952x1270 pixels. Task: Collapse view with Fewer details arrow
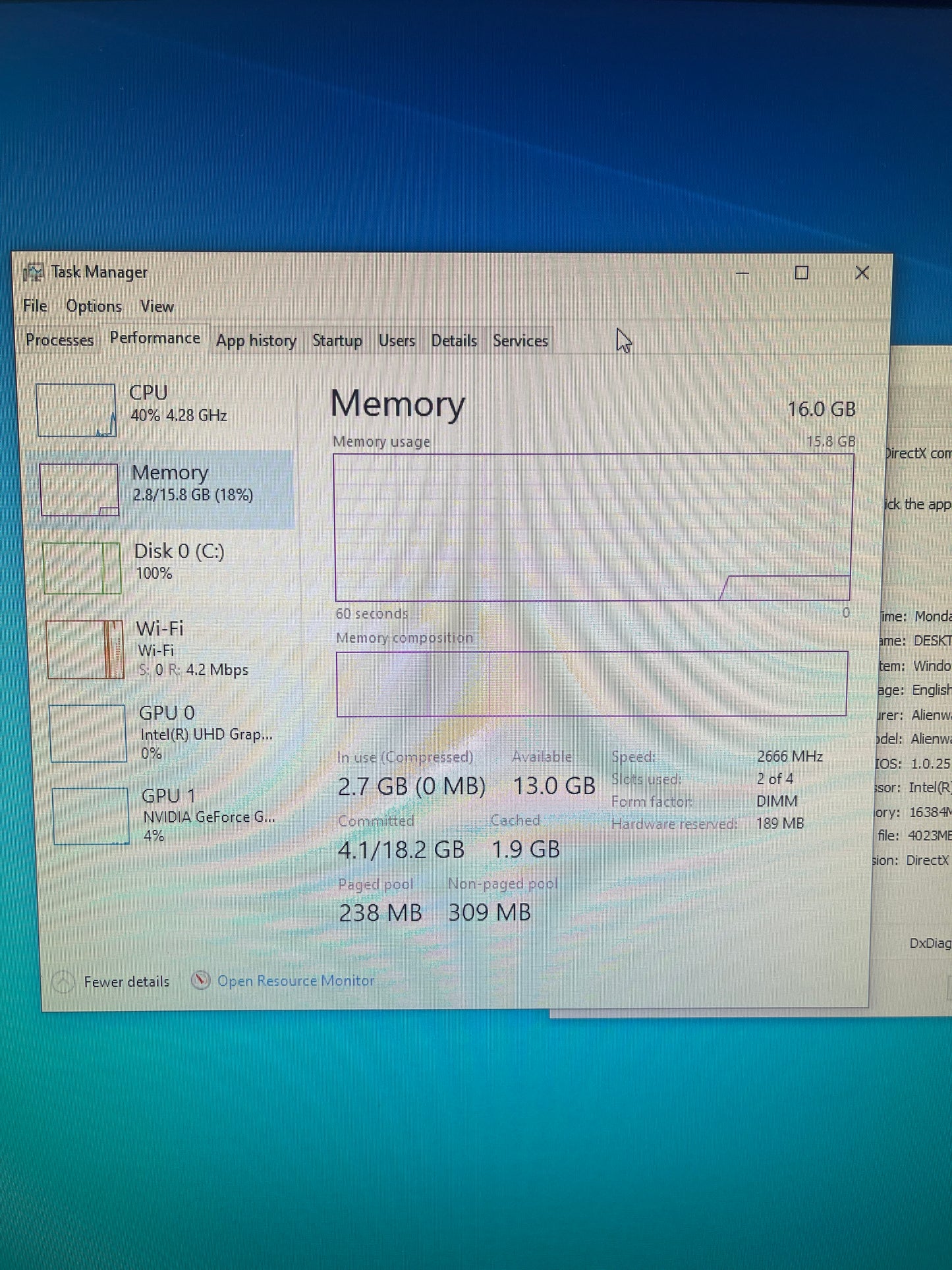[63, 982]
